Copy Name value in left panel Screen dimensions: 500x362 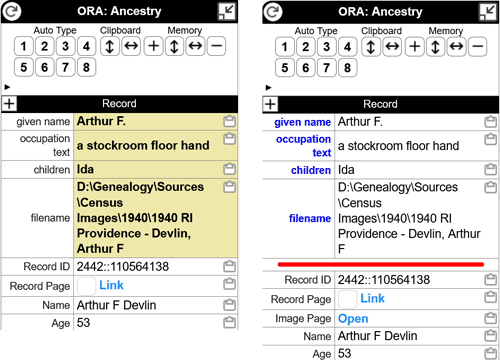pyautogui.click(x=229, y=305)
